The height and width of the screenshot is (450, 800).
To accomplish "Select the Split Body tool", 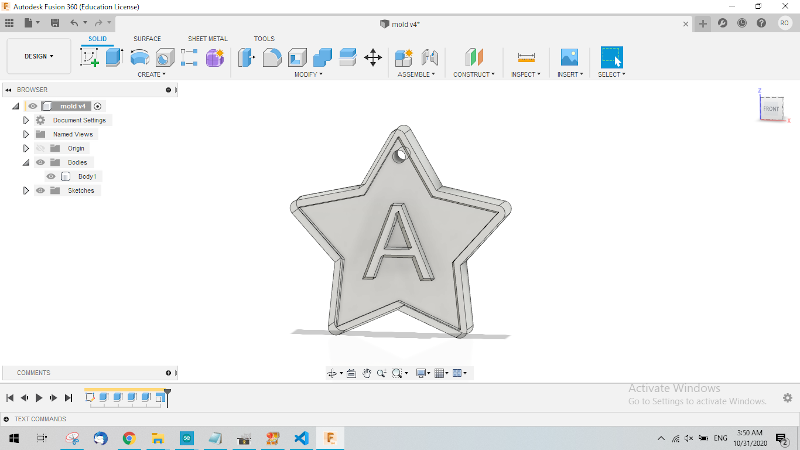I will [347, 57].
